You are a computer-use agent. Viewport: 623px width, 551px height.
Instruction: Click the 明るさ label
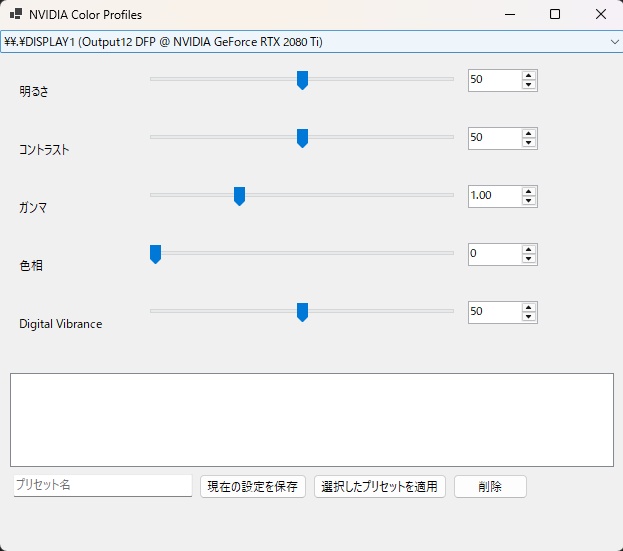point(34,91)
